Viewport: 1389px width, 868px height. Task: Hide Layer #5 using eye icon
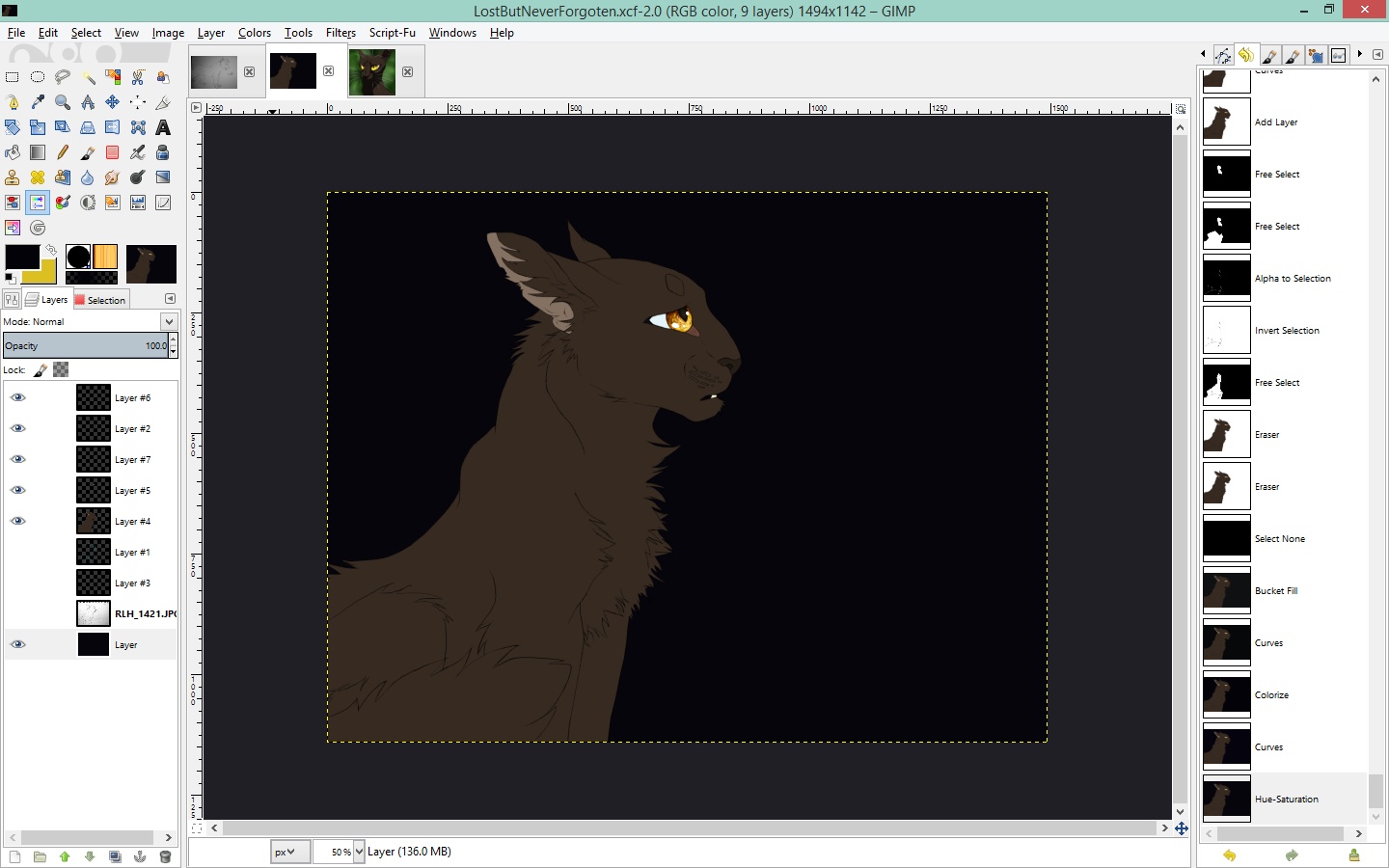click(x=17, y=490)
